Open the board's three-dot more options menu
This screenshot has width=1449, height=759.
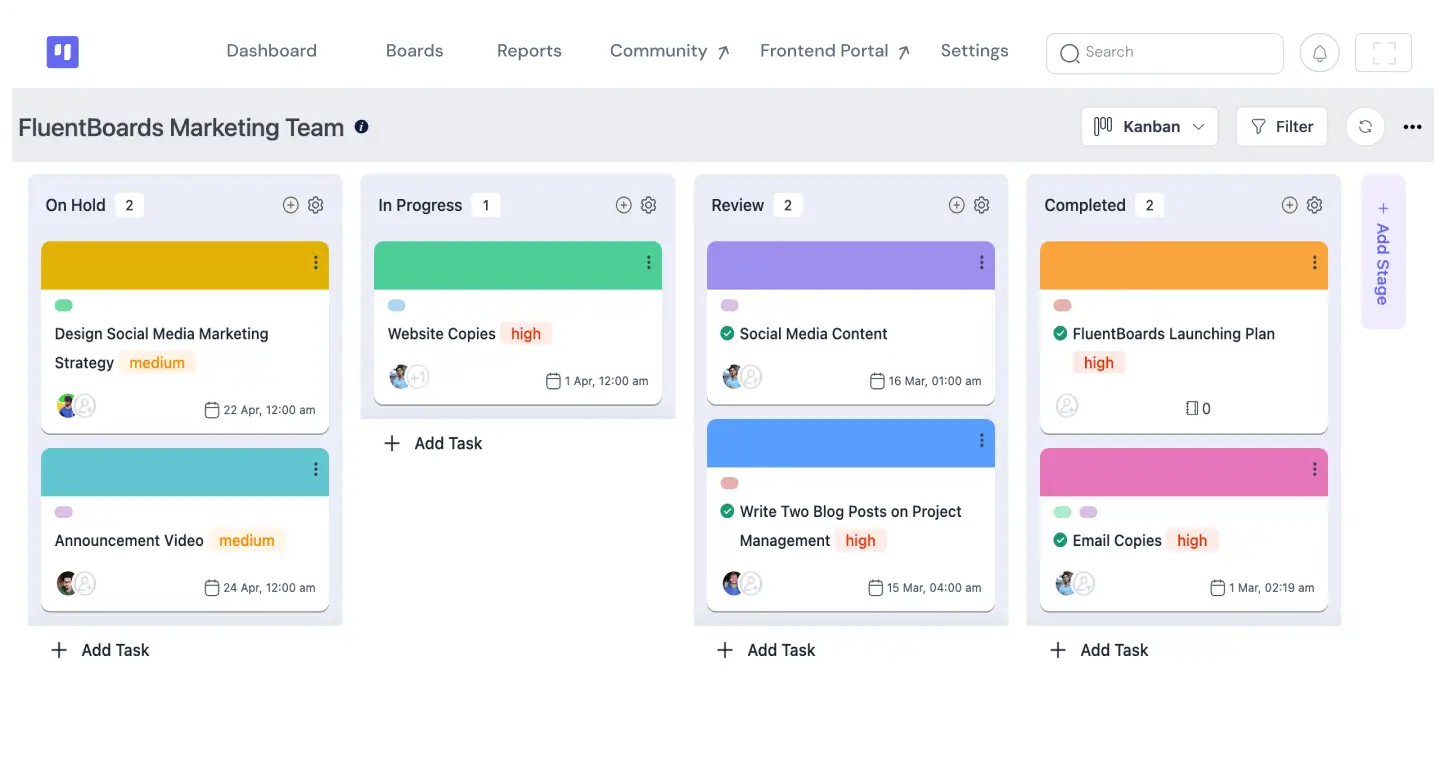tap(1412, 127)
